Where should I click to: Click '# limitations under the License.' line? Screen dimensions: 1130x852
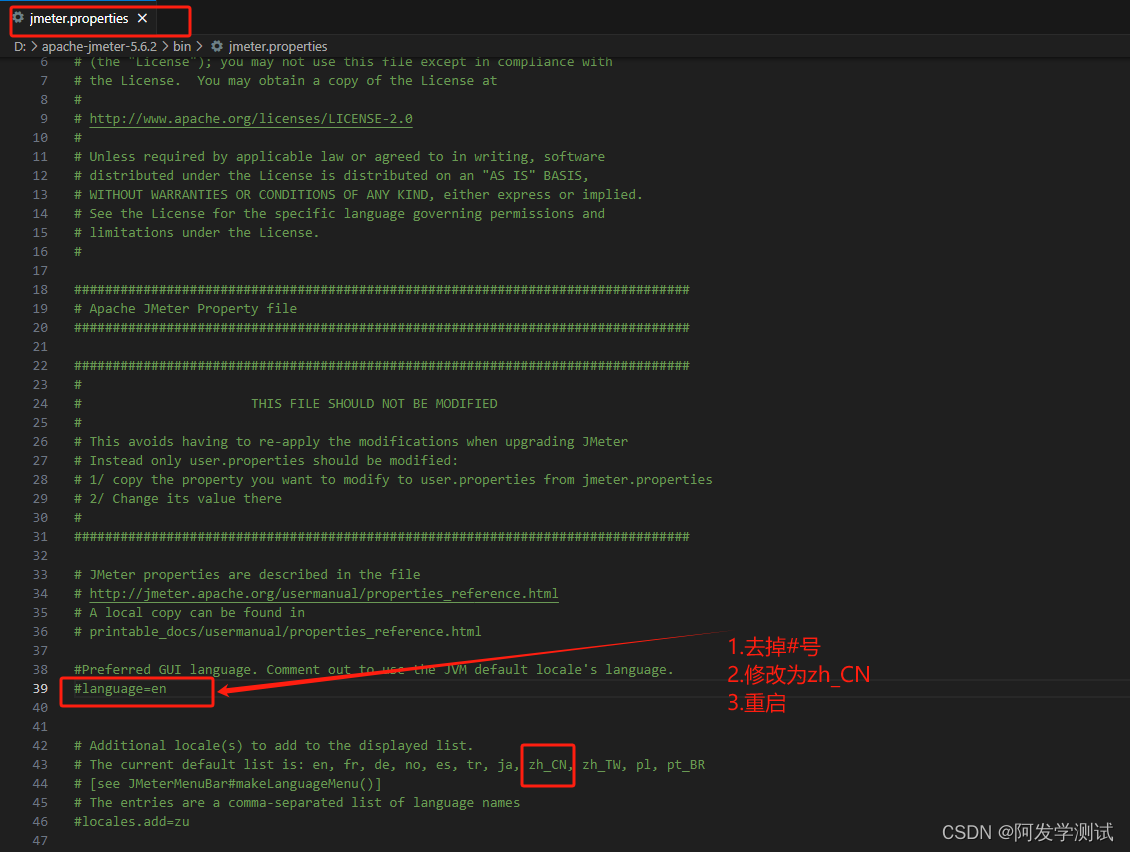coord(196,233)
